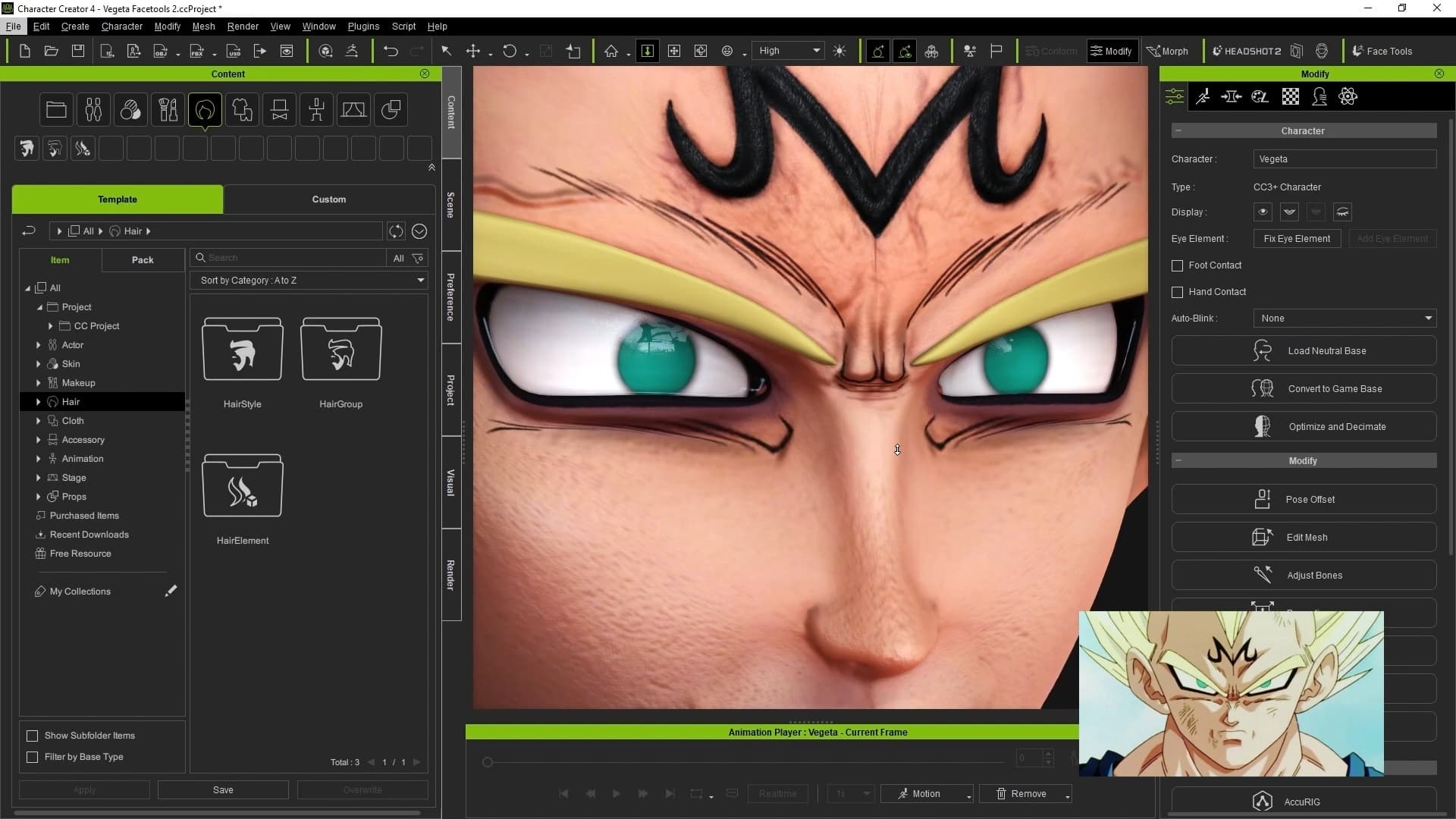Refresh the content browser path
The height and width of the screenshot is (819, 1456).
point(396,231)
